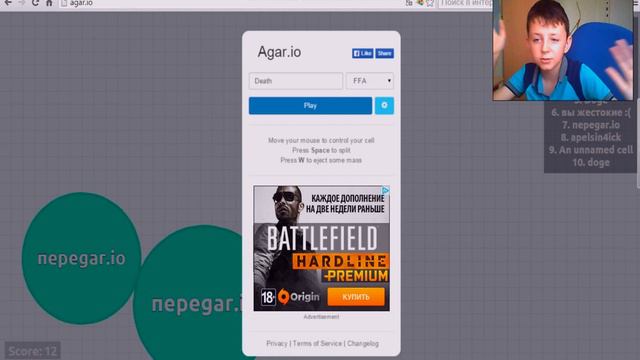Click the Origin logo in the ad
This screenshot has width=640, height=360.
click(299, 297)
